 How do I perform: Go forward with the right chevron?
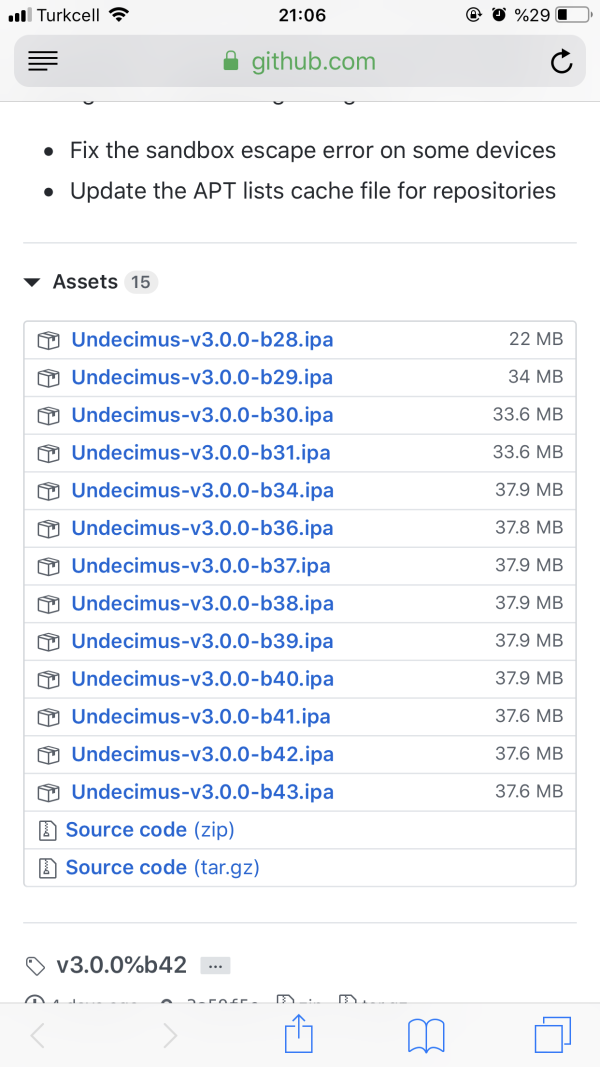pos(170,1034)
